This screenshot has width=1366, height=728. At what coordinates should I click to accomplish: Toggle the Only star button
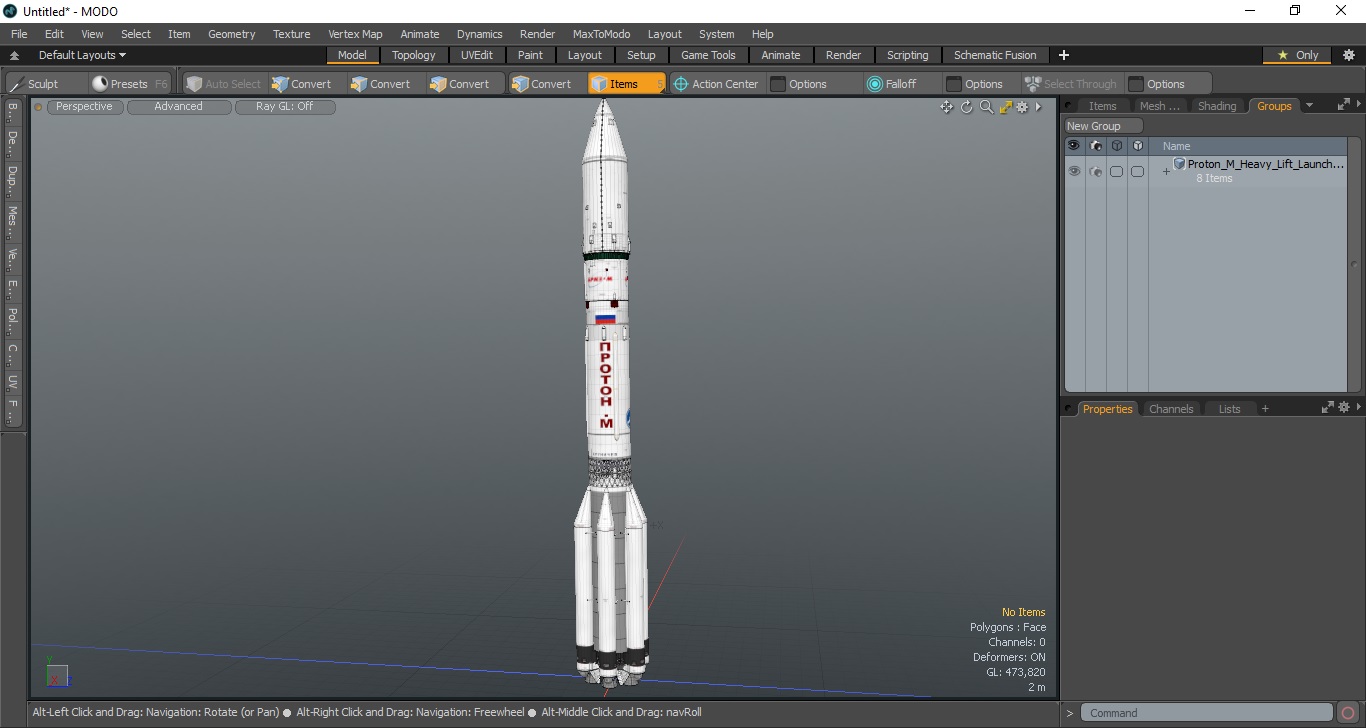pyautogui.click(x=1297, y=55)
